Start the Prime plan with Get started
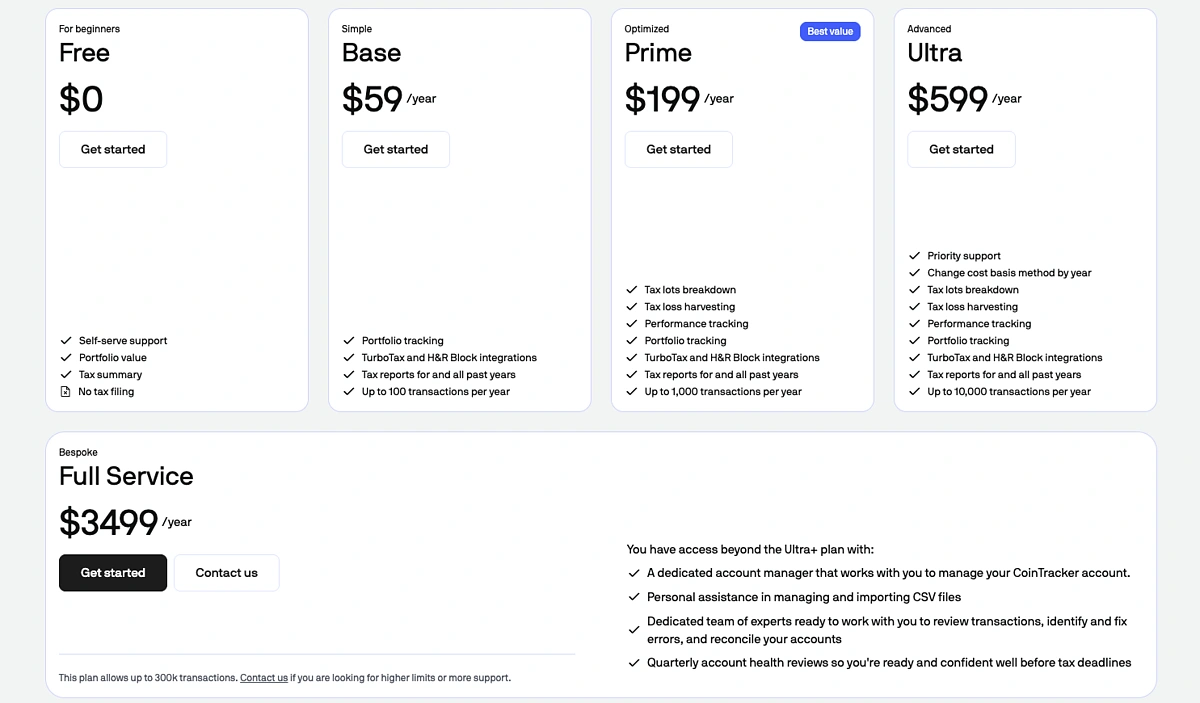 point(678,149)
